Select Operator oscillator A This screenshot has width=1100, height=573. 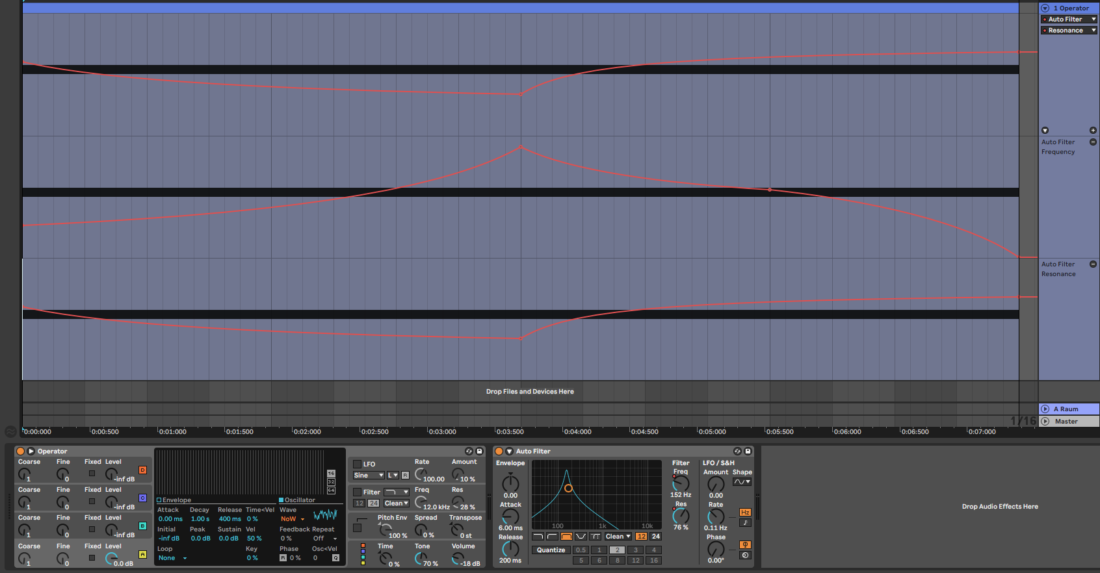coord(142,554)
